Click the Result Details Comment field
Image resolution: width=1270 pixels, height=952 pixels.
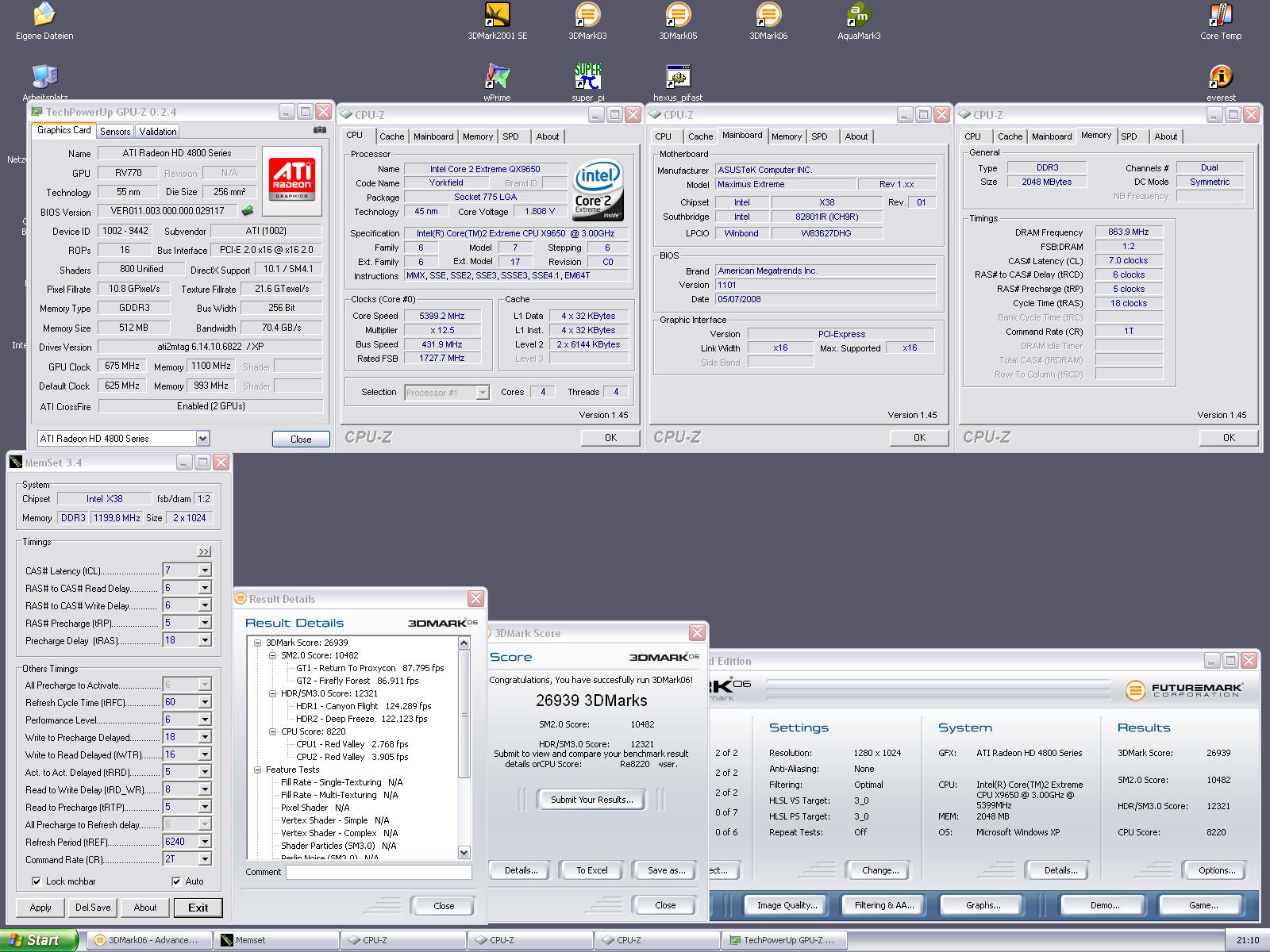[x=379, y=872]
